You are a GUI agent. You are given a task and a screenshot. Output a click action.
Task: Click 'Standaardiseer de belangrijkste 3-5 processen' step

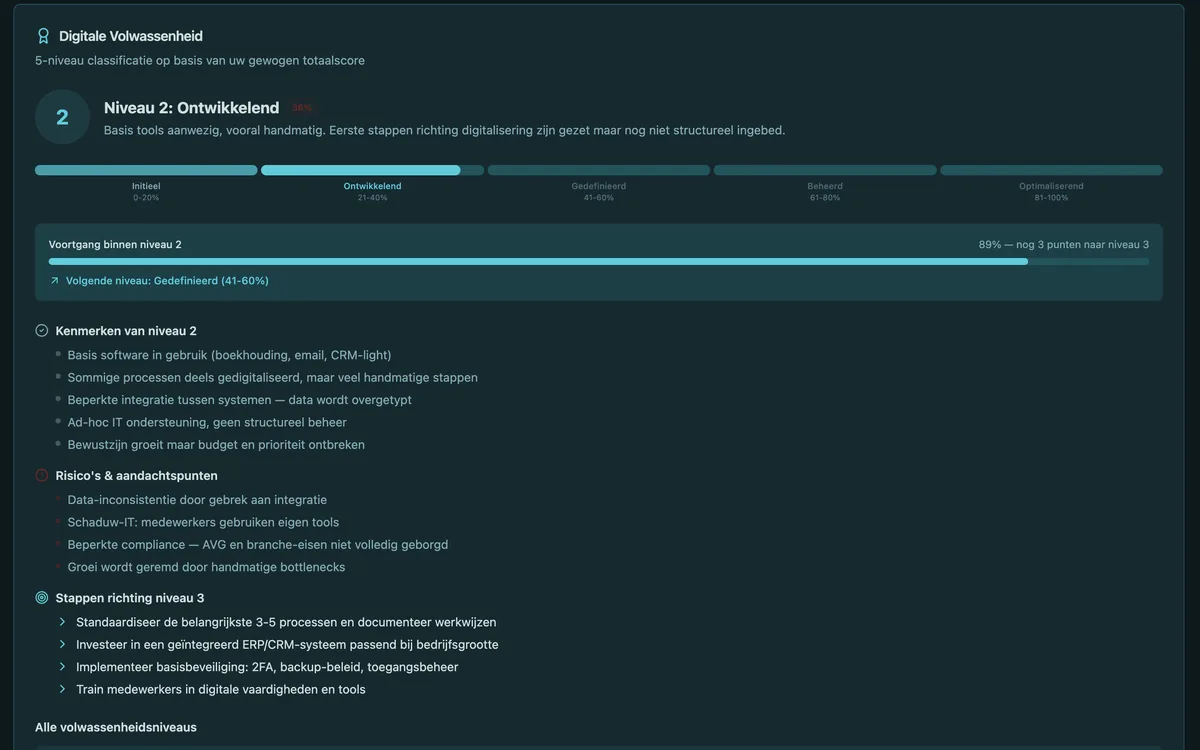(x=286, y=622)
